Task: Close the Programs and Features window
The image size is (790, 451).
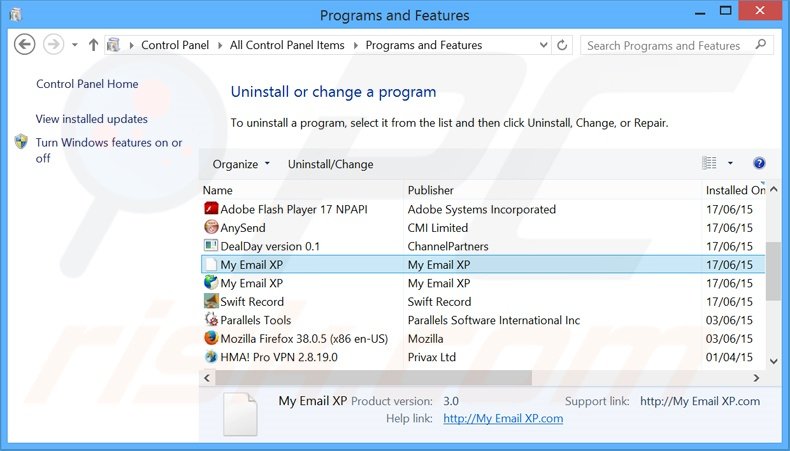Action: [760, 11]
